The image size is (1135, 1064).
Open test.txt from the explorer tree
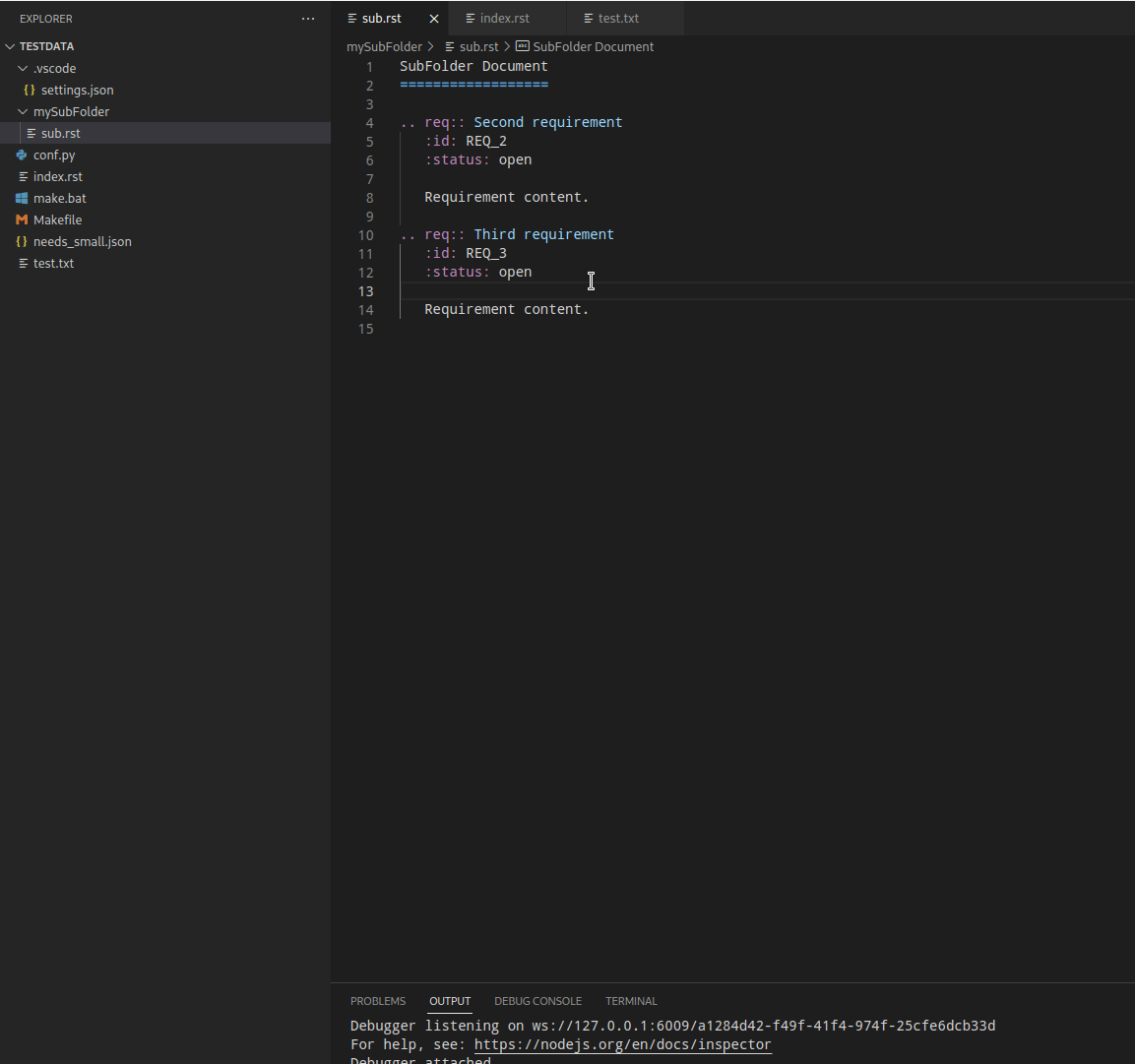[x=53, y=264]
